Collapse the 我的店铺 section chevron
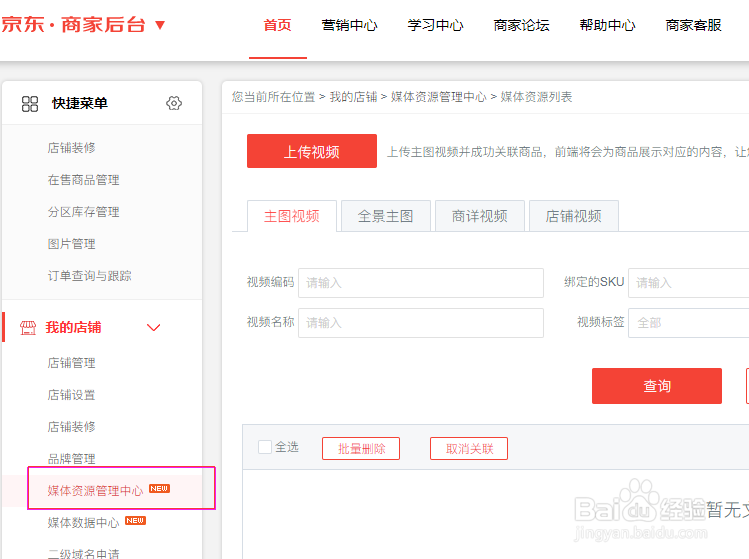The height and width of the screenshot is (559, 749). (153, 328)
